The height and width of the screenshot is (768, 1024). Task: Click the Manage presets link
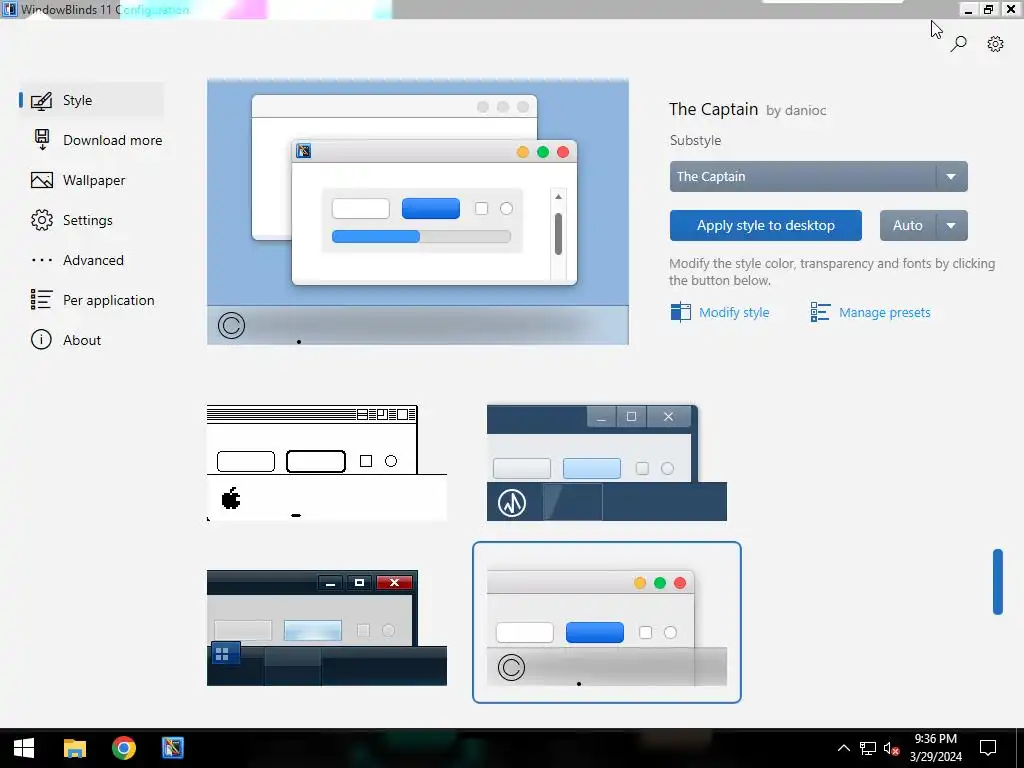pos(884,312)
